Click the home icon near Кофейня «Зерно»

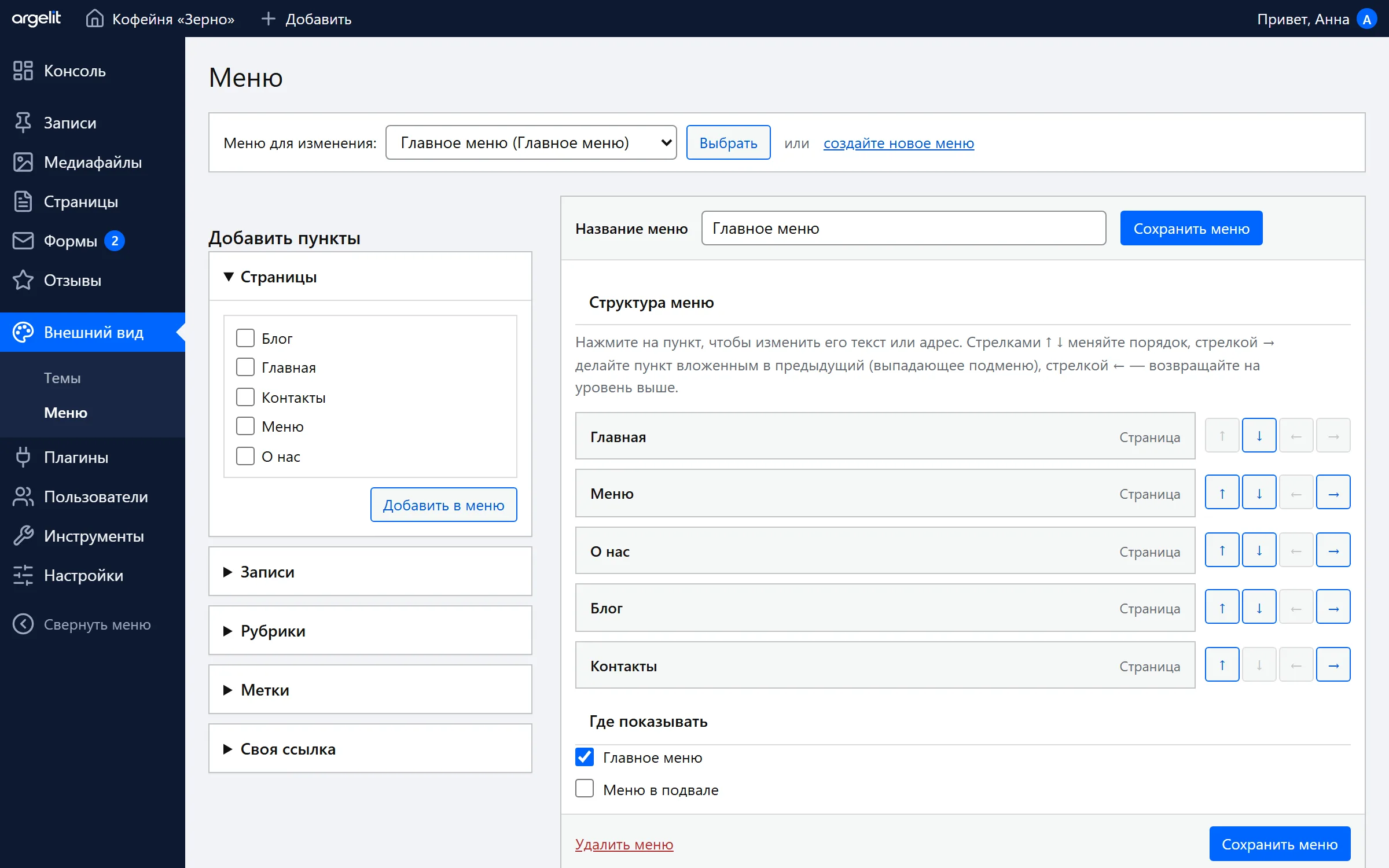tap(95, 19)
